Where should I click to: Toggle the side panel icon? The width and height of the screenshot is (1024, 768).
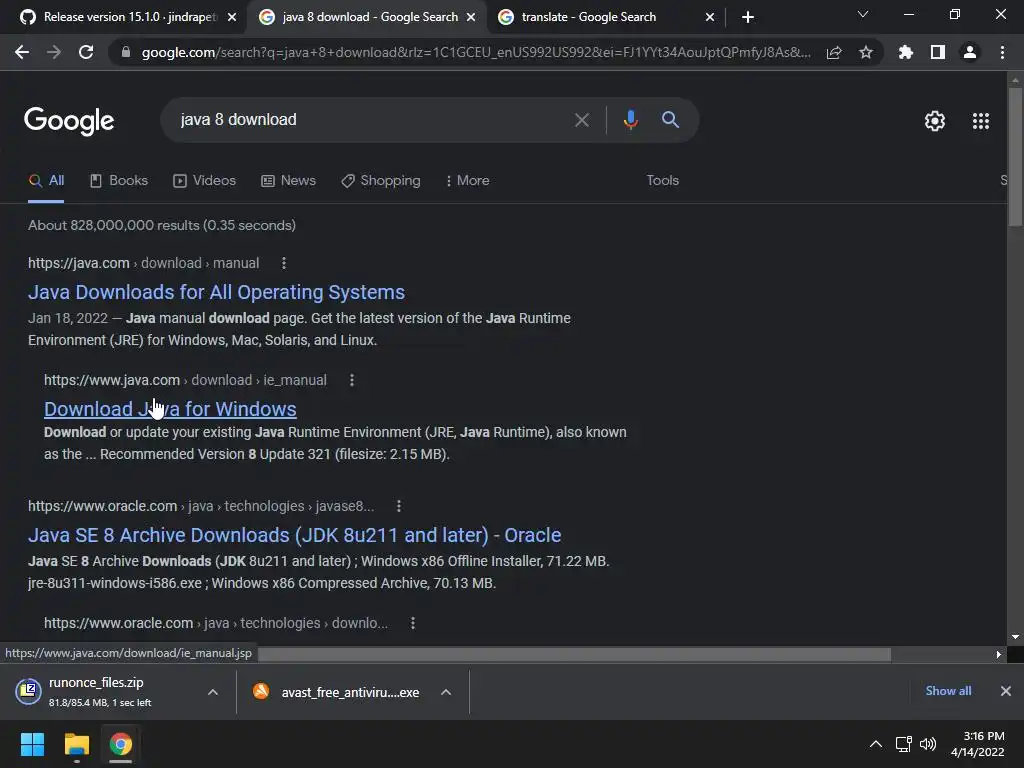[938, 52]
